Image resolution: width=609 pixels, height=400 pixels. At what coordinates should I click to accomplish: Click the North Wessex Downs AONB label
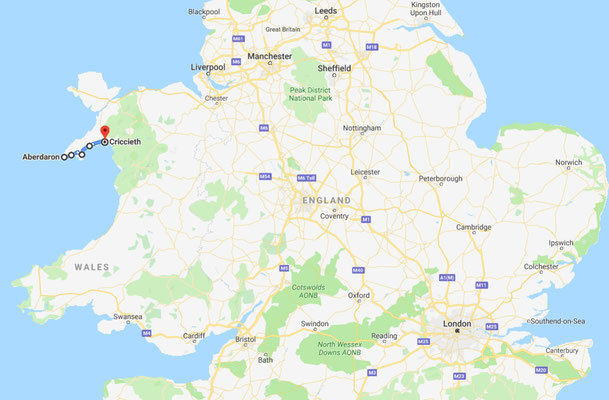click(x=339, y=348)
